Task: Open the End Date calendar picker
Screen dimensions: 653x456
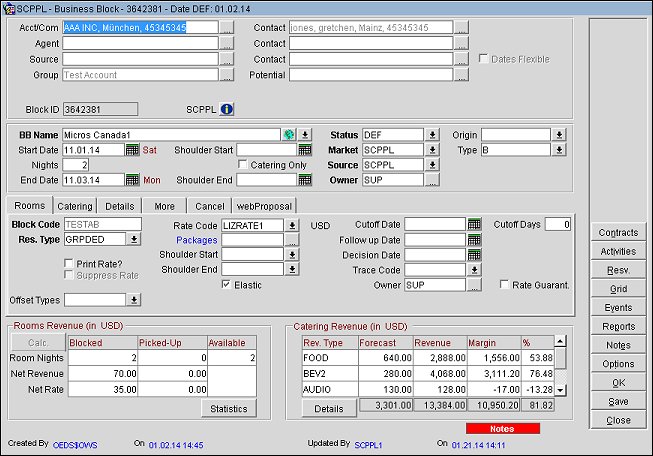Action: coord(132,180)
